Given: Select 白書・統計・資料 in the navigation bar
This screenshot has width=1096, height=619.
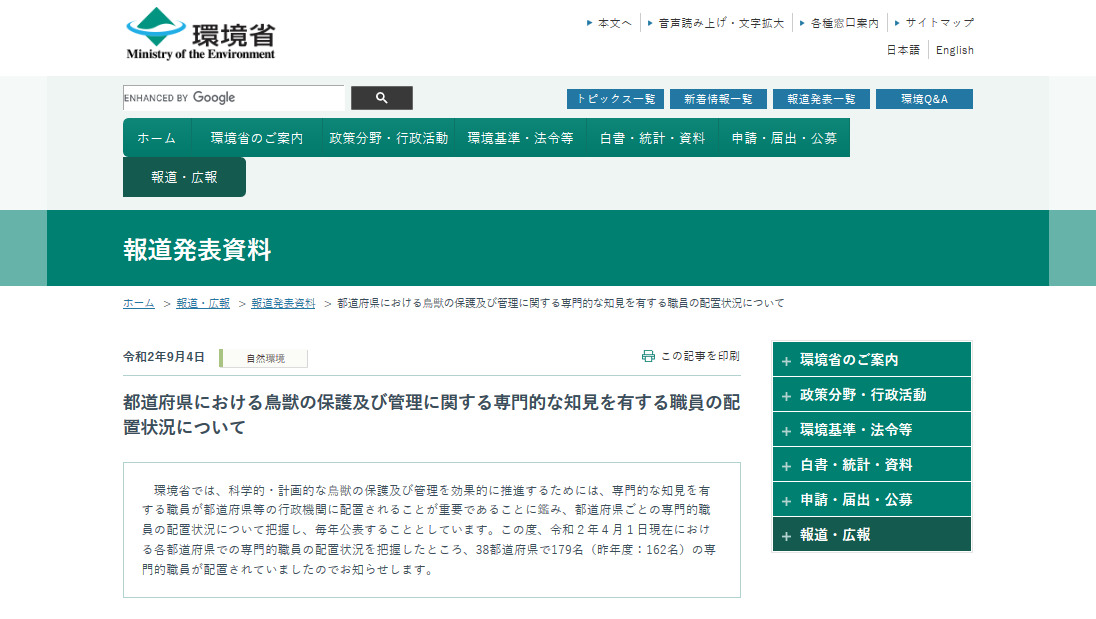Looking at the screenshot, I should 652,138.
